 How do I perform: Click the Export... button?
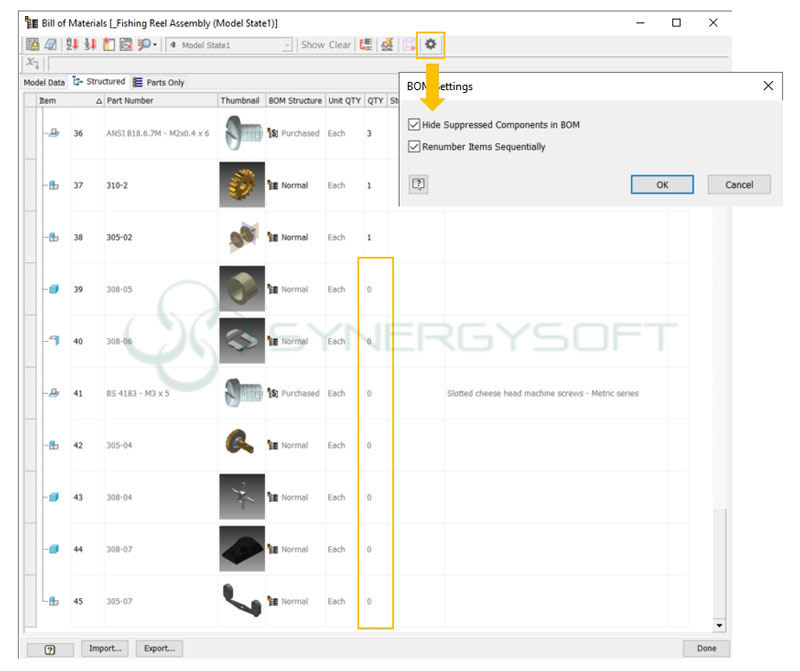pos(160,648)
